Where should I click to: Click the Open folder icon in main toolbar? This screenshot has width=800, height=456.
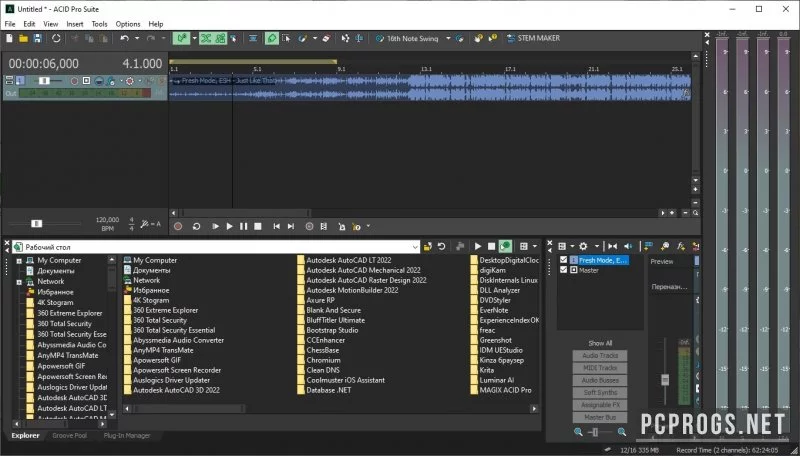pos(23,38)
